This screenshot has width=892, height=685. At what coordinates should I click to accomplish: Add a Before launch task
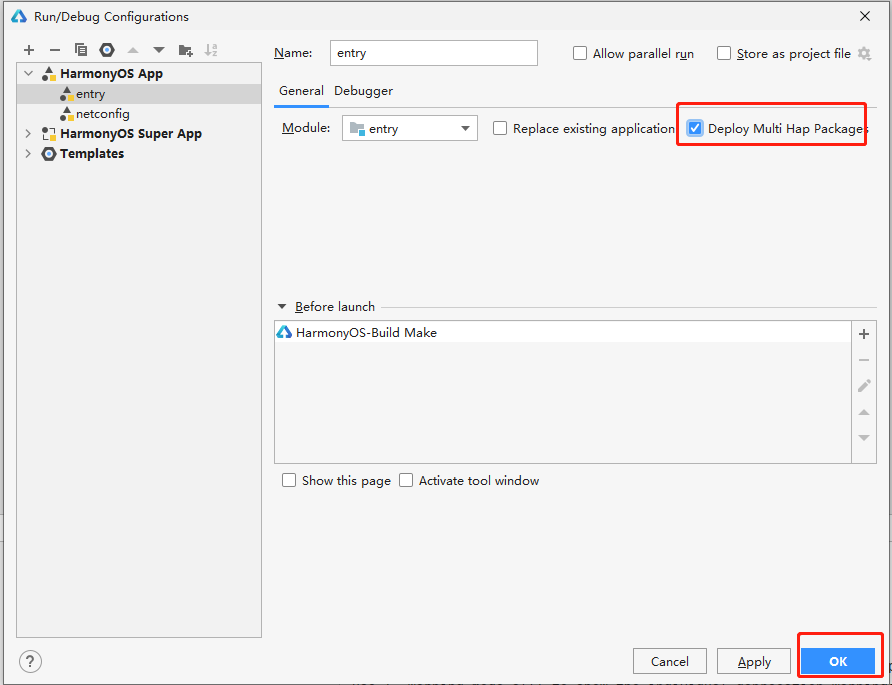coord(864,334)
